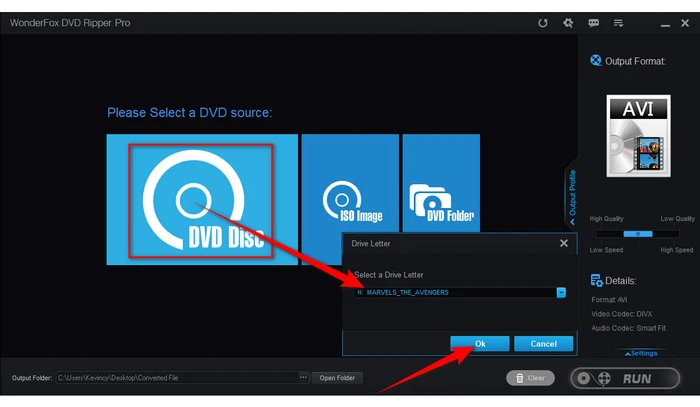Click the Output Format film reel icon

[596, 60]
